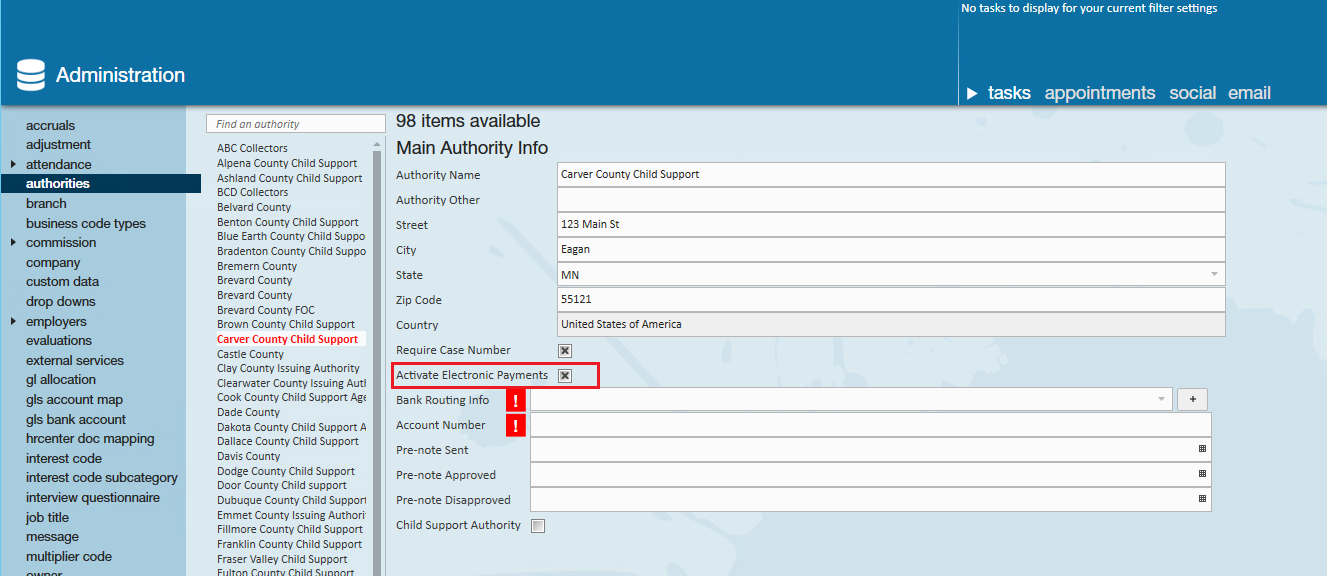Switch to the social tab
Screen dimensions: 1327x576
click(x=1193, y=93)
